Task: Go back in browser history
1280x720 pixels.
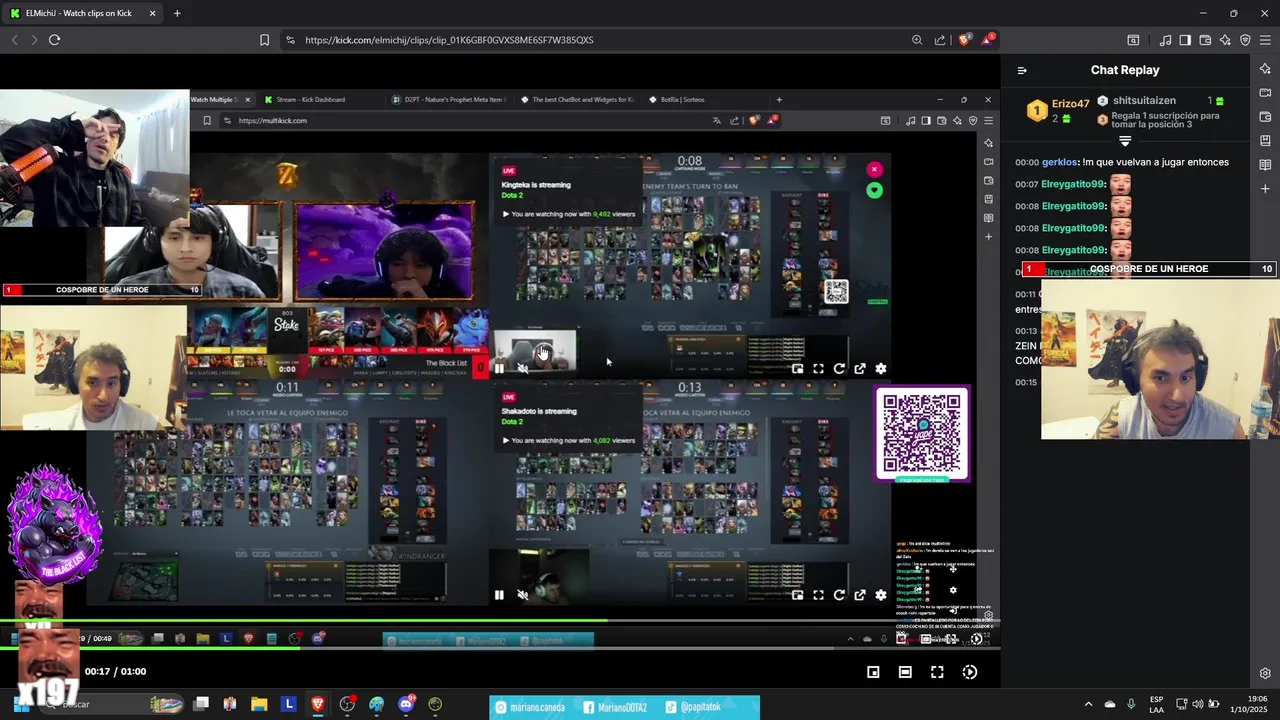Action: (14, 40)
